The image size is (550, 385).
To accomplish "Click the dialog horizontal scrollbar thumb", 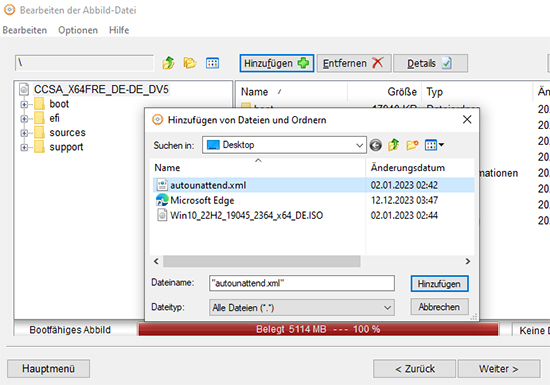I will (x=262, y=262).
